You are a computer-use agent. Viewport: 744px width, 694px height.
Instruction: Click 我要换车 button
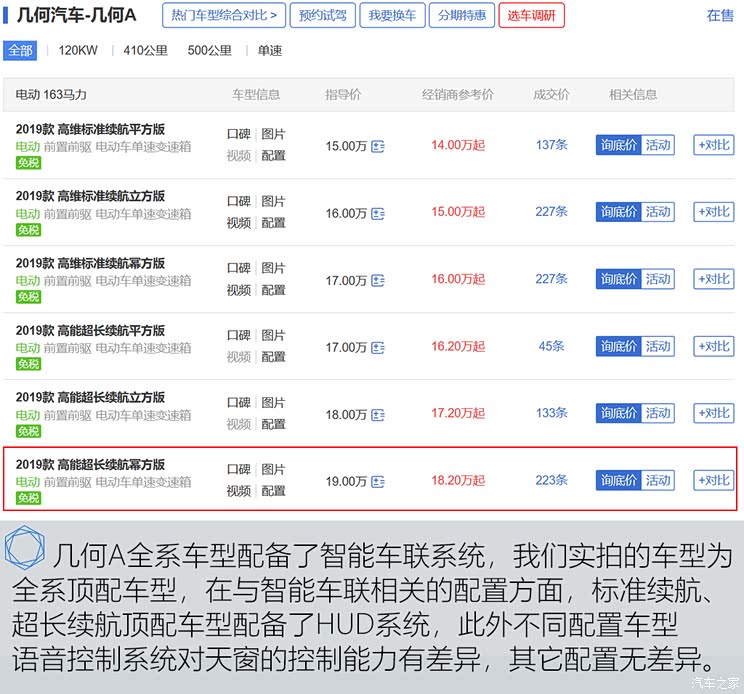click(392, 15)
